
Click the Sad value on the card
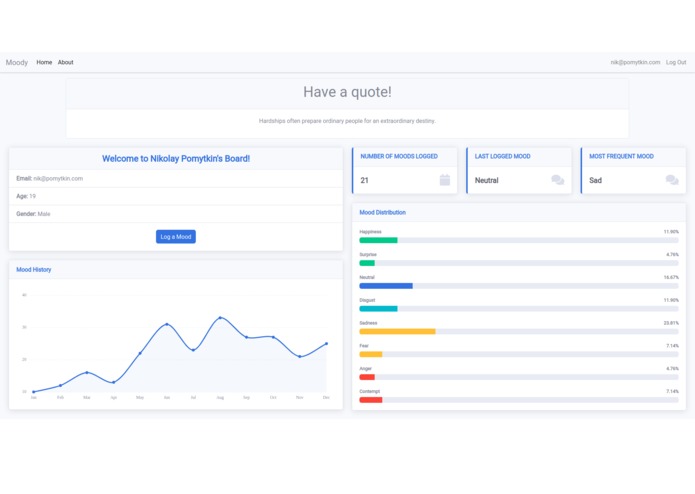click(x=595, y=180)
